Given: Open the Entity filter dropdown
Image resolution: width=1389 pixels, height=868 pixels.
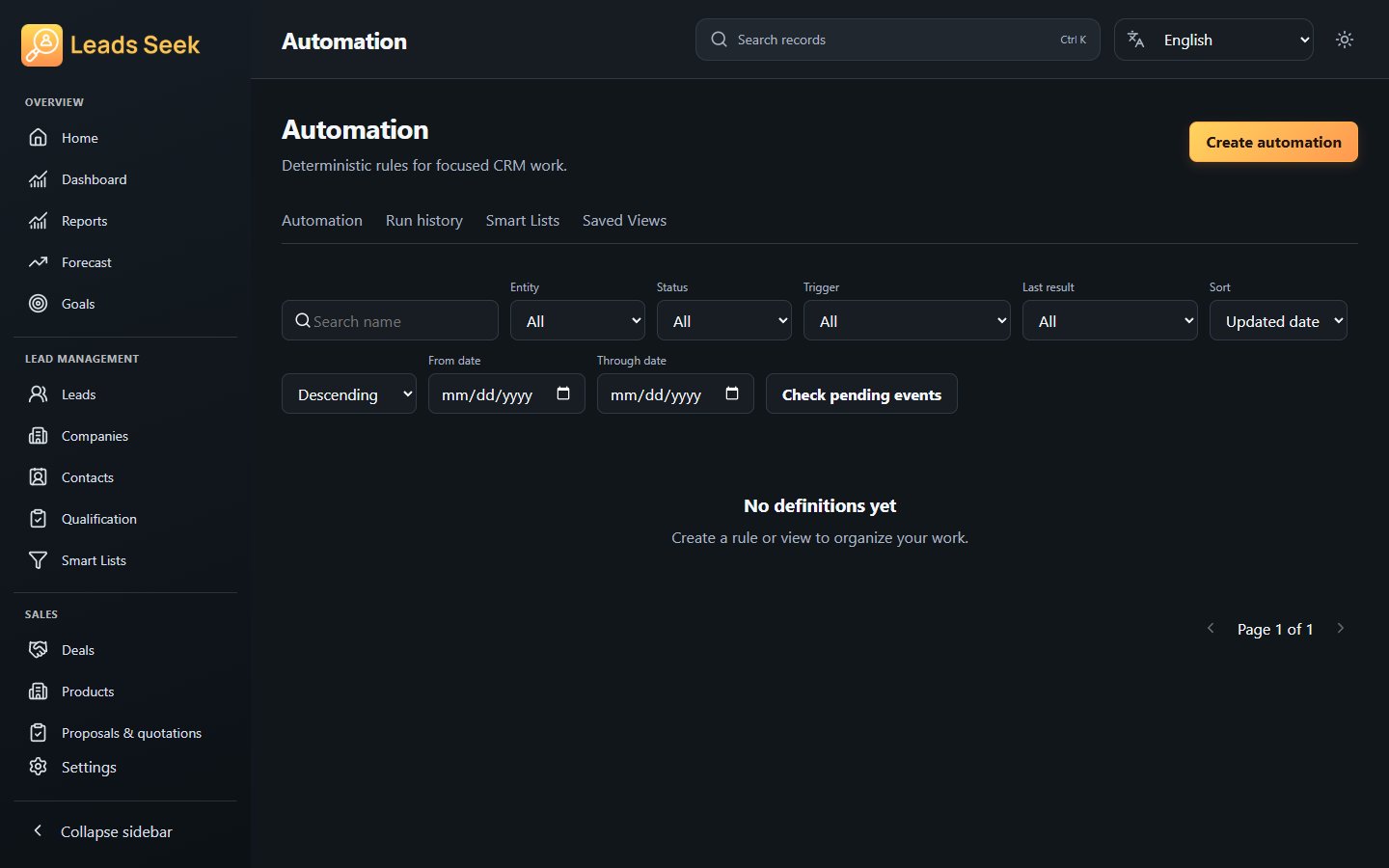Looking at the screenshot, I should pyautogui.click(x=578, y=320).
